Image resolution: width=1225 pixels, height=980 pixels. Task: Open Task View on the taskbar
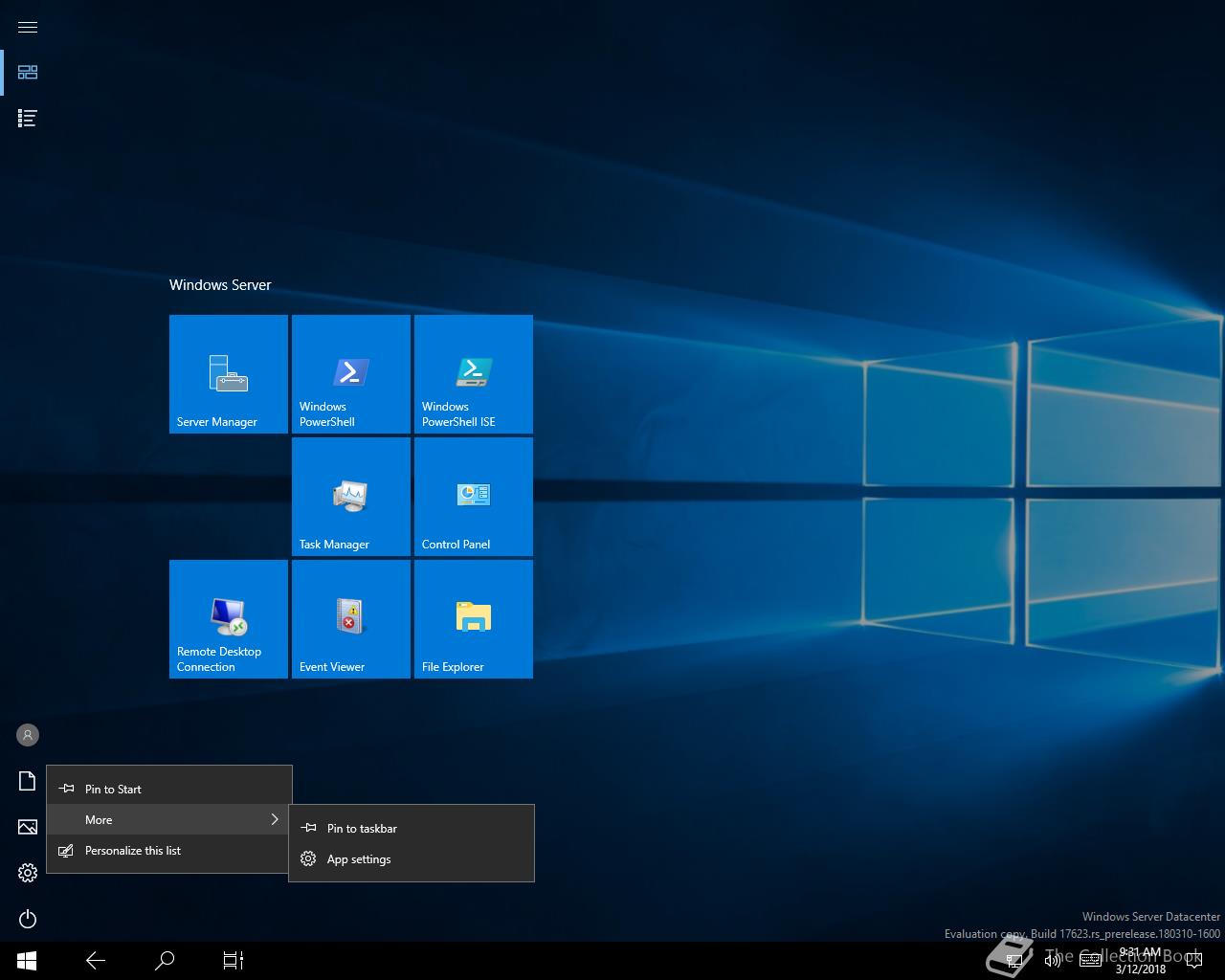click(234, 961)
